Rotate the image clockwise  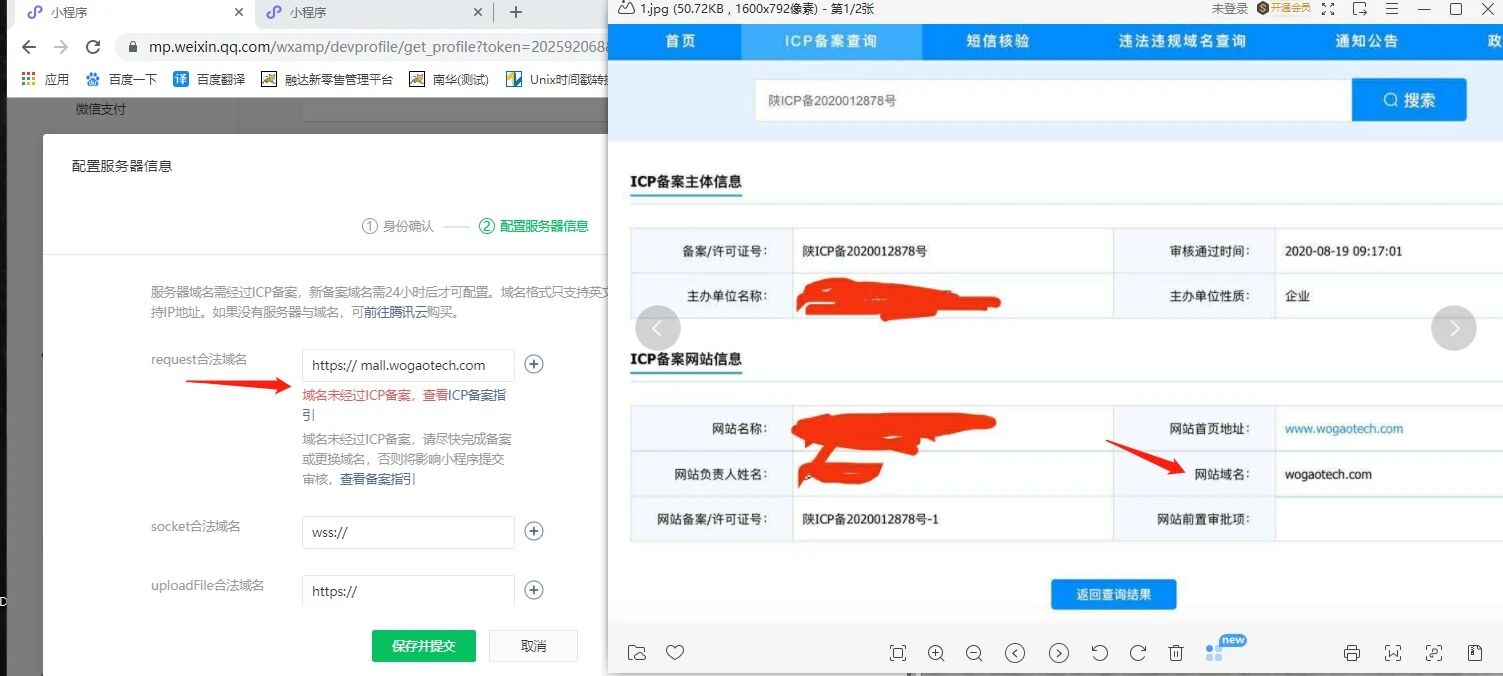pos(1137,653)
